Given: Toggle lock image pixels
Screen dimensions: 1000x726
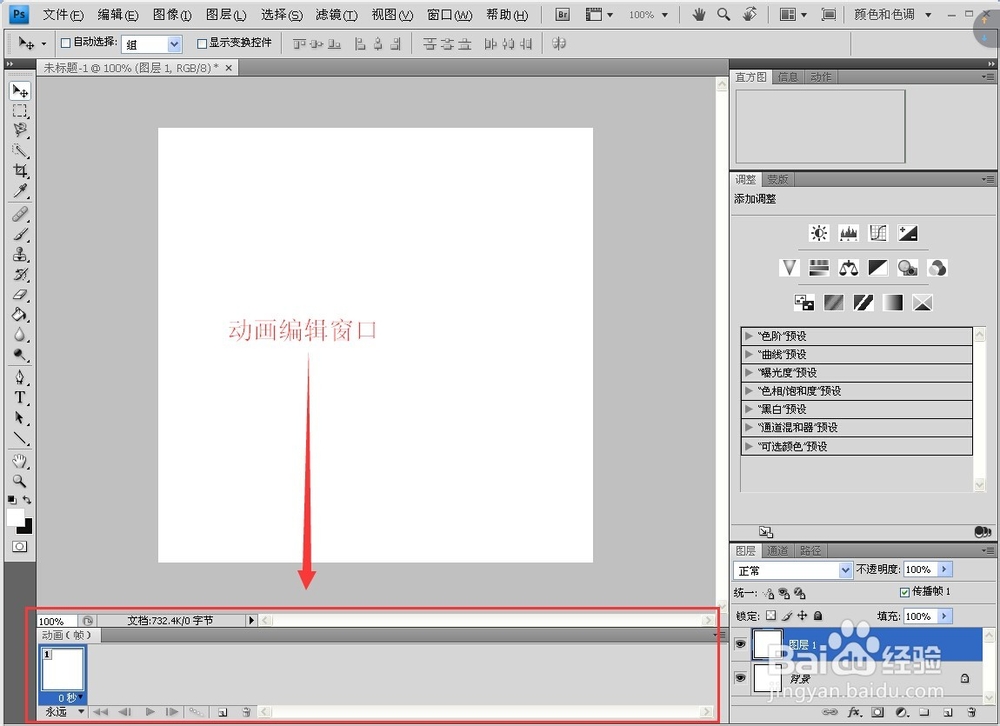Looking at the screenshot, I should [787, 616].
